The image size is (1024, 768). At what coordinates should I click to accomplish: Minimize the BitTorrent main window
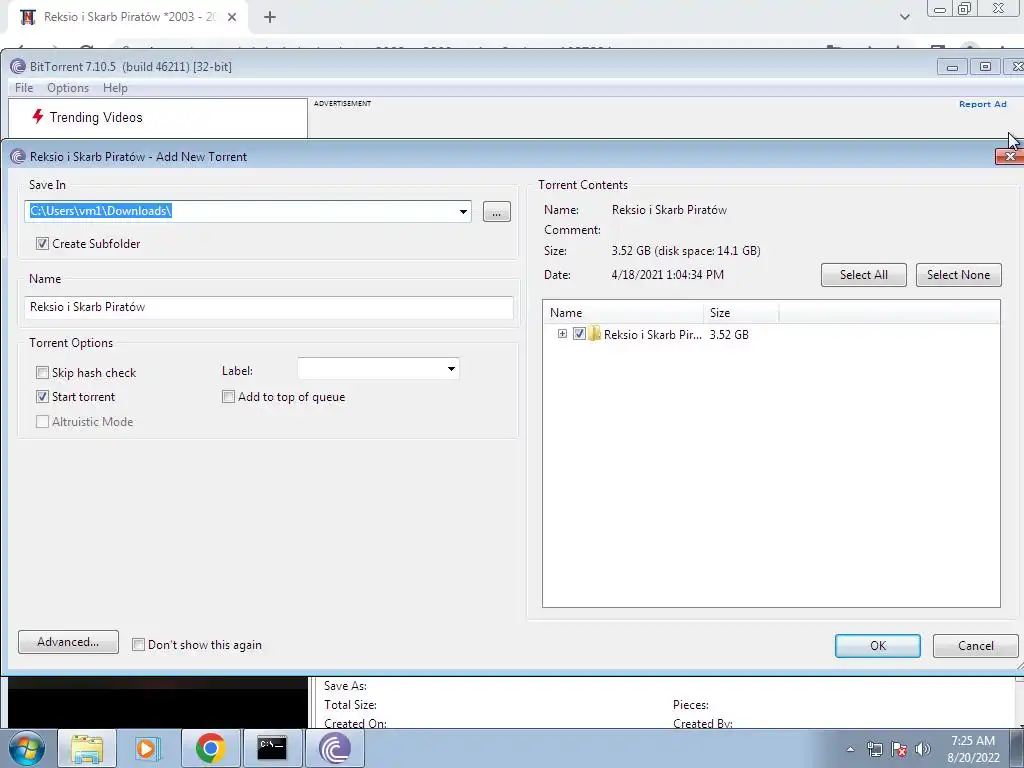point(952,67)
